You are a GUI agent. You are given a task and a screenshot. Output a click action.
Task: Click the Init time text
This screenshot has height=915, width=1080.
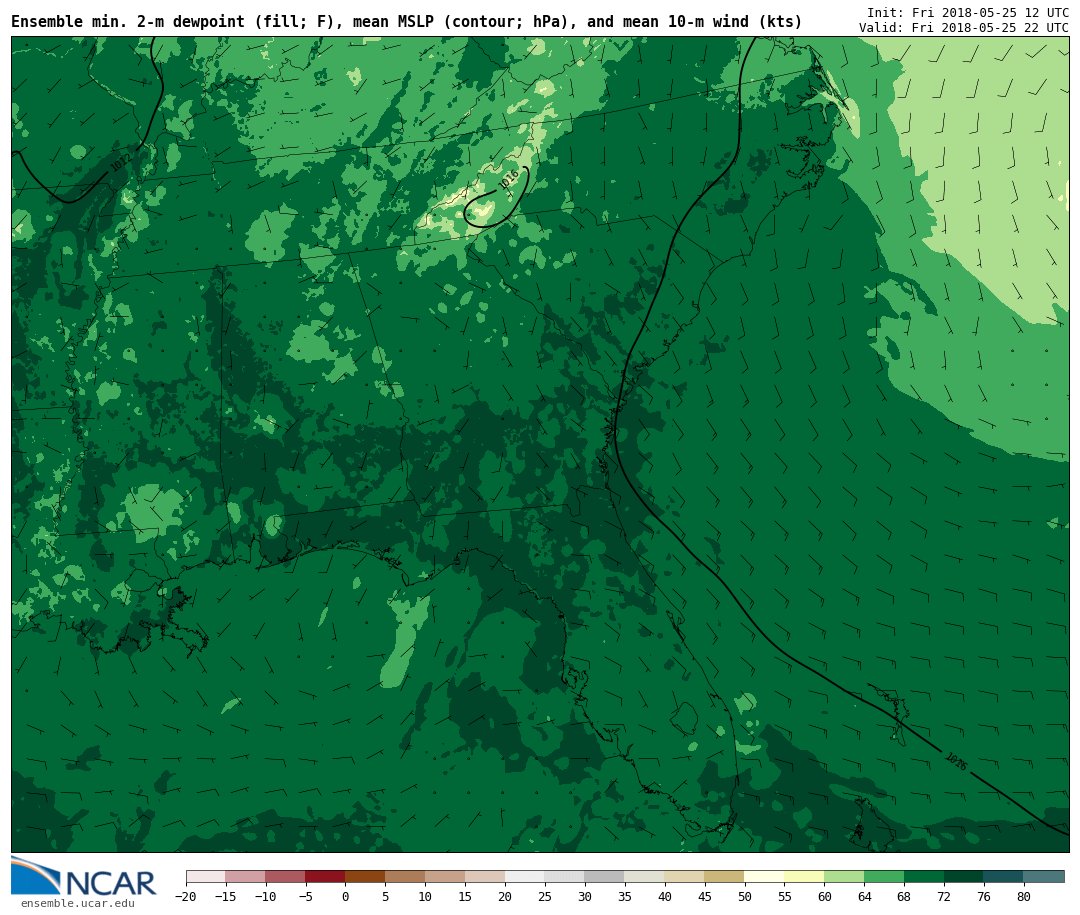coord(967,13)
